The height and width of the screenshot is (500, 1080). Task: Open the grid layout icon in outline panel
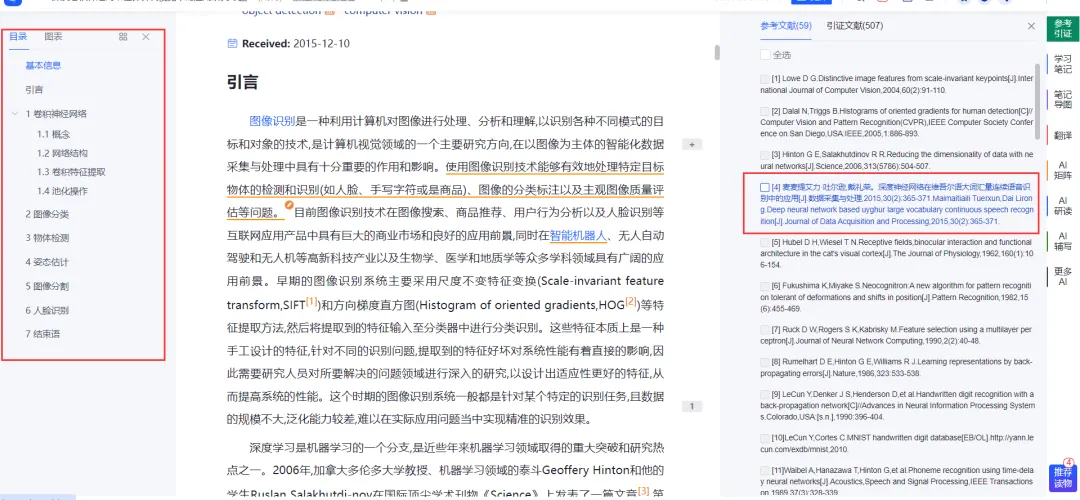pyautogui.click(x=123, y=37)
